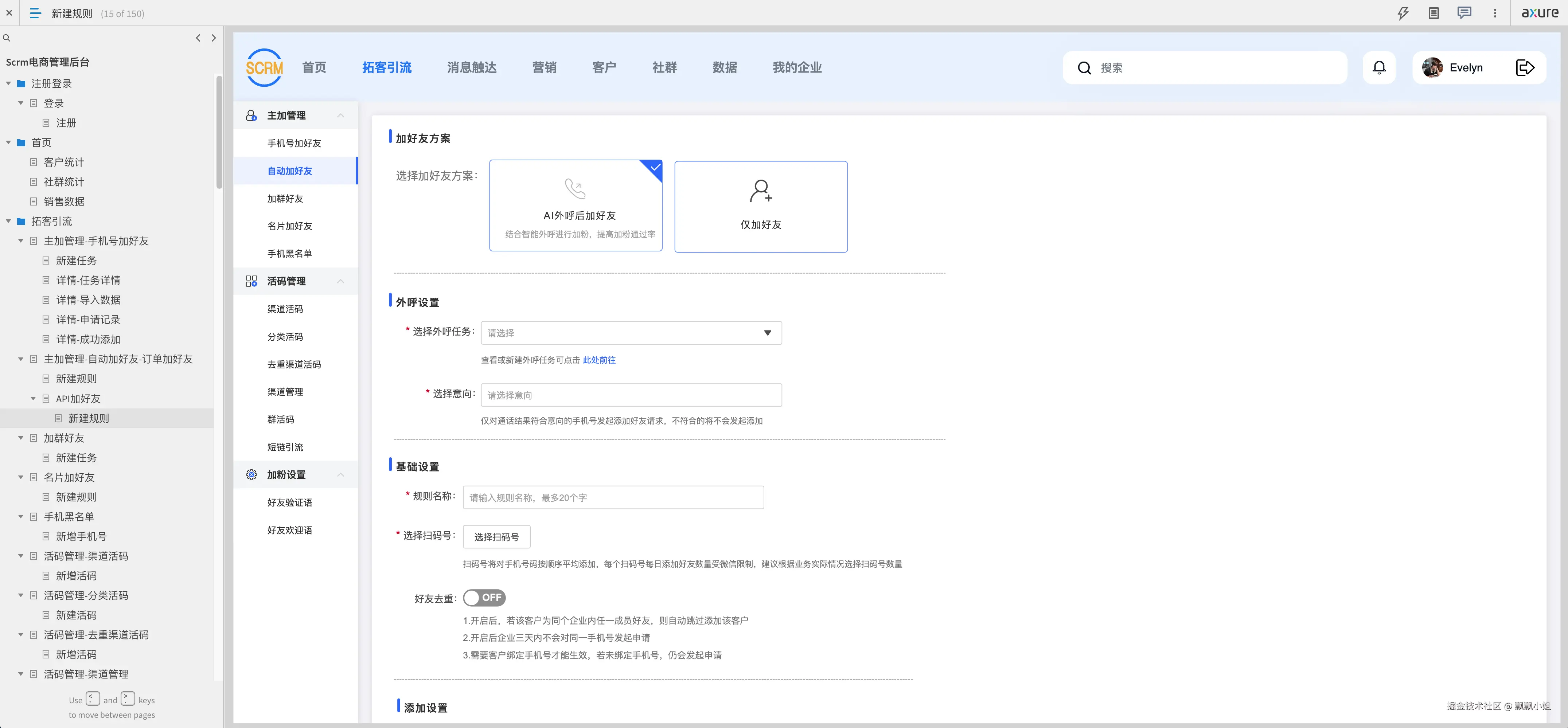Select the 仅加好友 option card

point(760,206)
